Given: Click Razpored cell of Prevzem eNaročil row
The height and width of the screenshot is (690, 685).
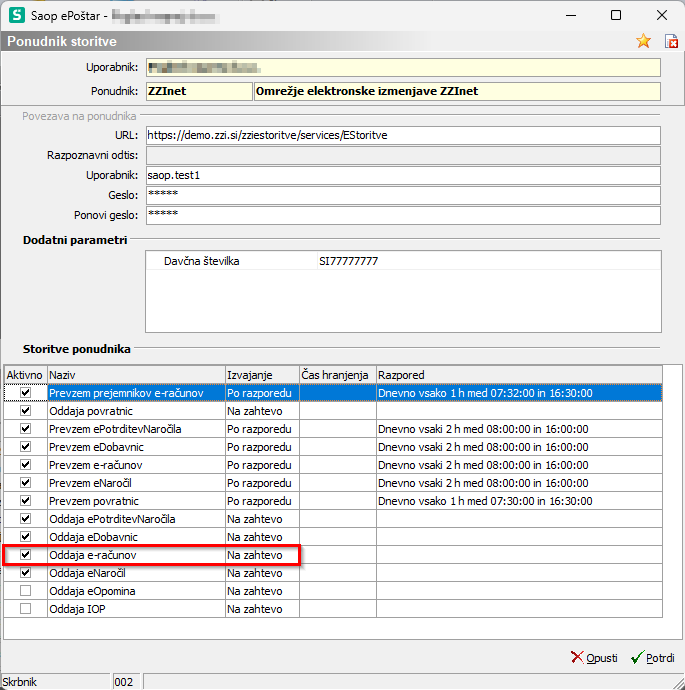Looking at the screenshot, I should pyautogui.click(x=519, y=483).
